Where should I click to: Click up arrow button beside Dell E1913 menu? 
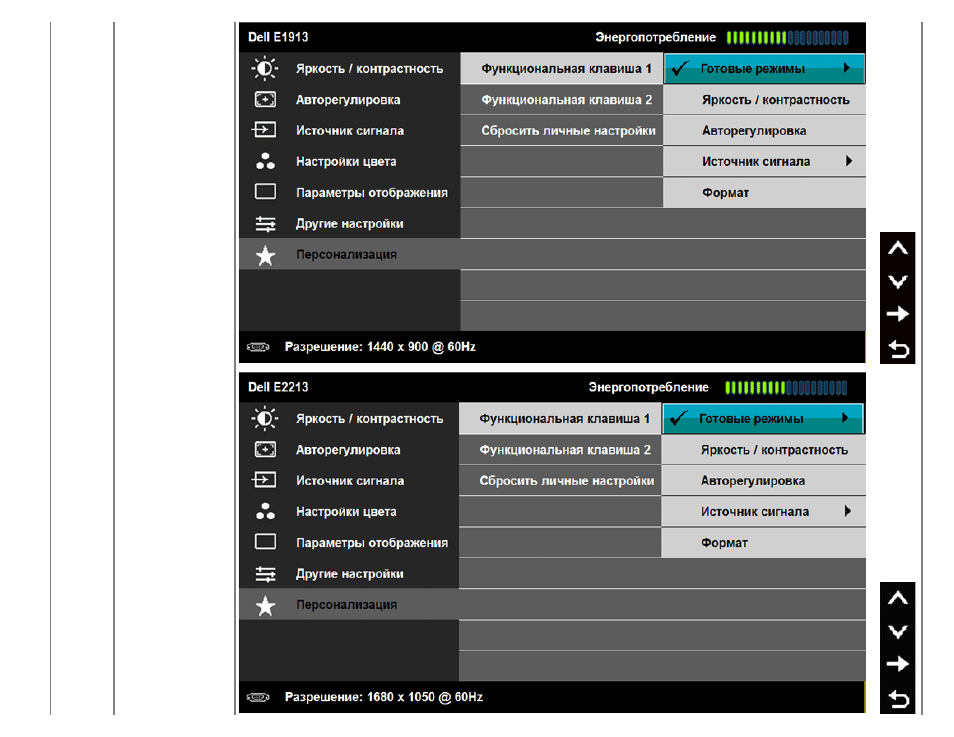(x=897, y=248)
